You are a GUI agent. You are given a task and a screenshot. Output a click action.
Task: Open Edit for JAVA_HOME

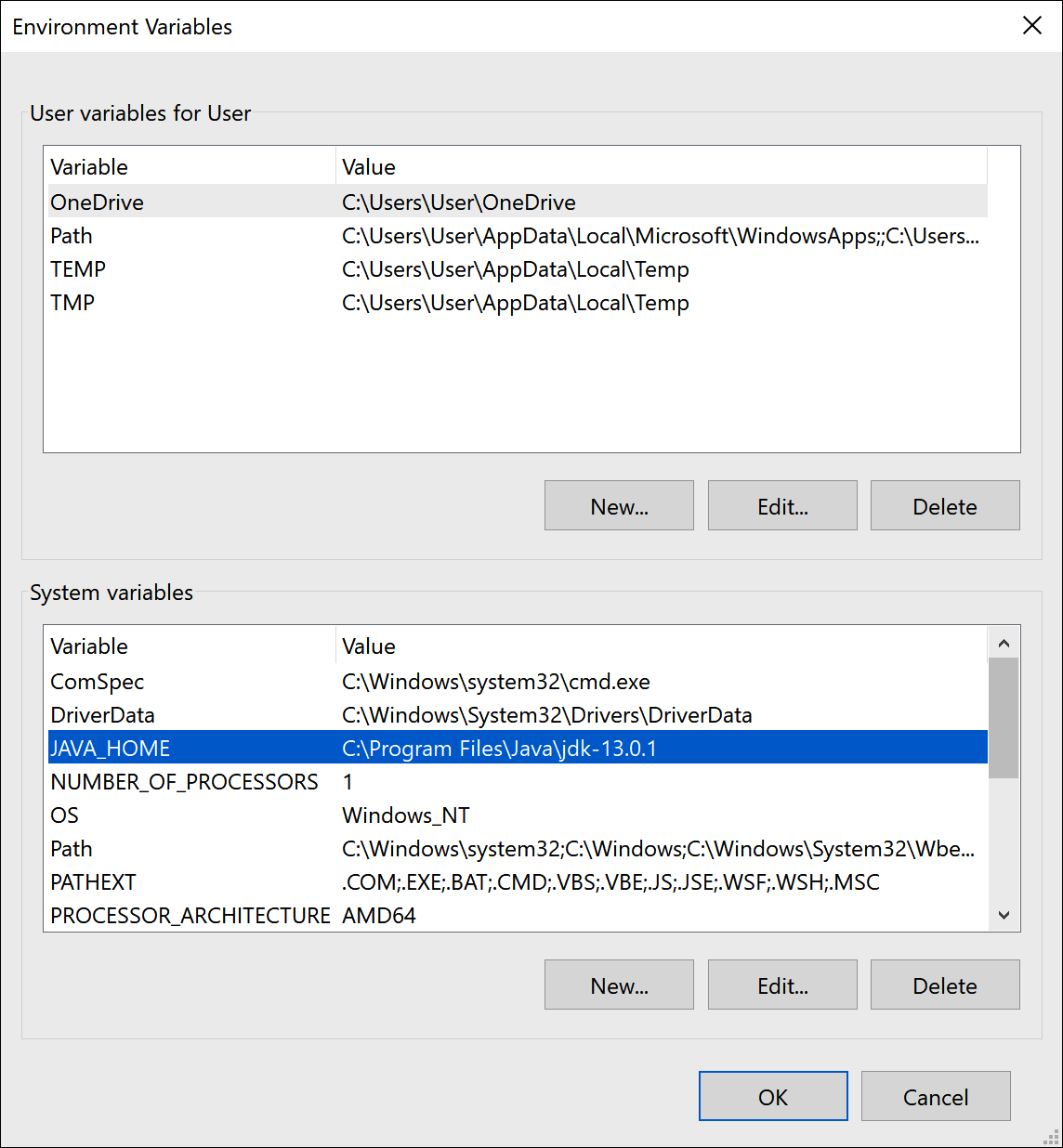pyautogui.click(x=781, y=985)
